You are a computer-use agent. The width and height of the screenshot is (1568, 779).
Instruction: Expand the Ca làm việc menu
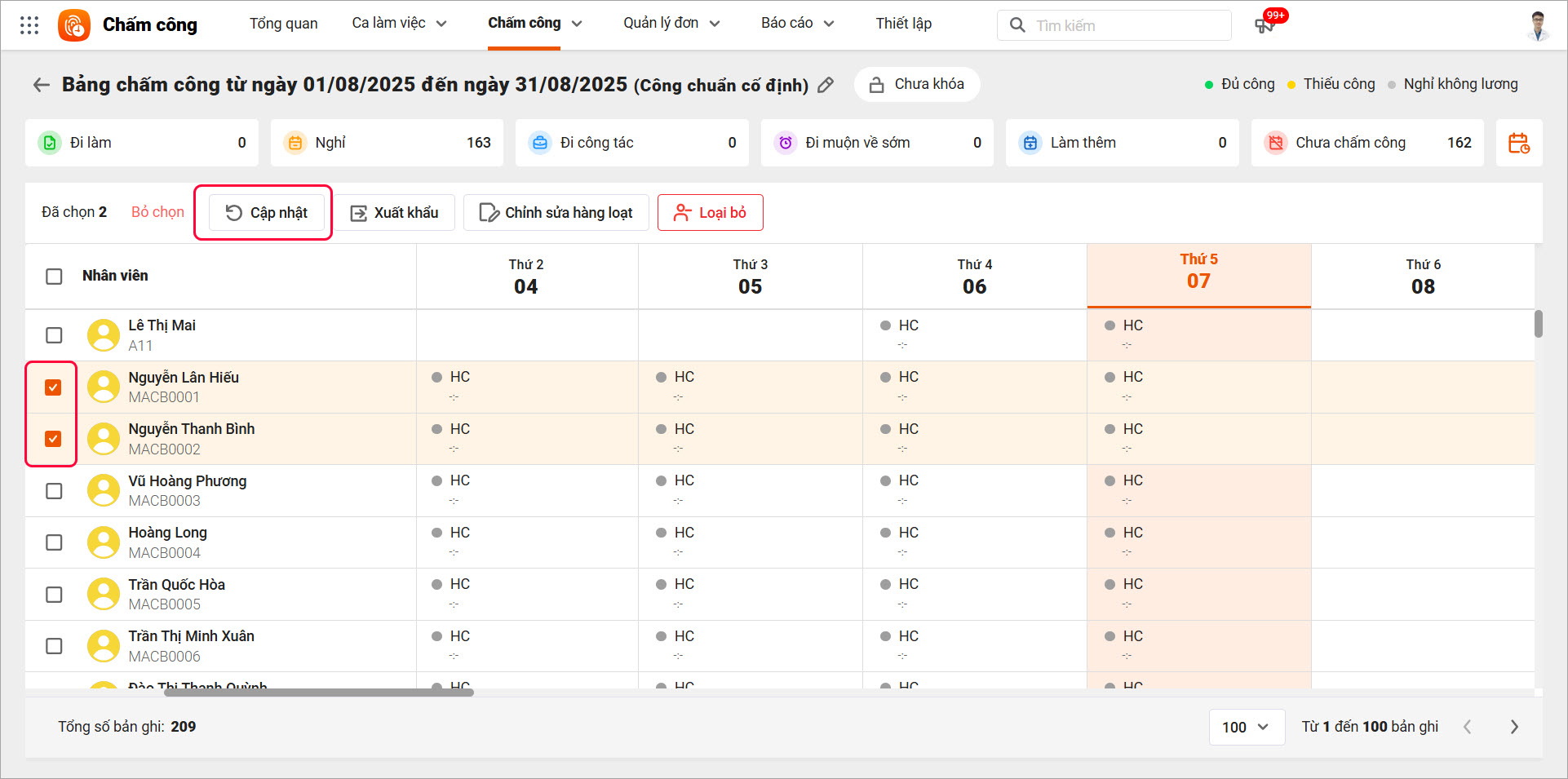pyautogui.click(x=399, y=24)
